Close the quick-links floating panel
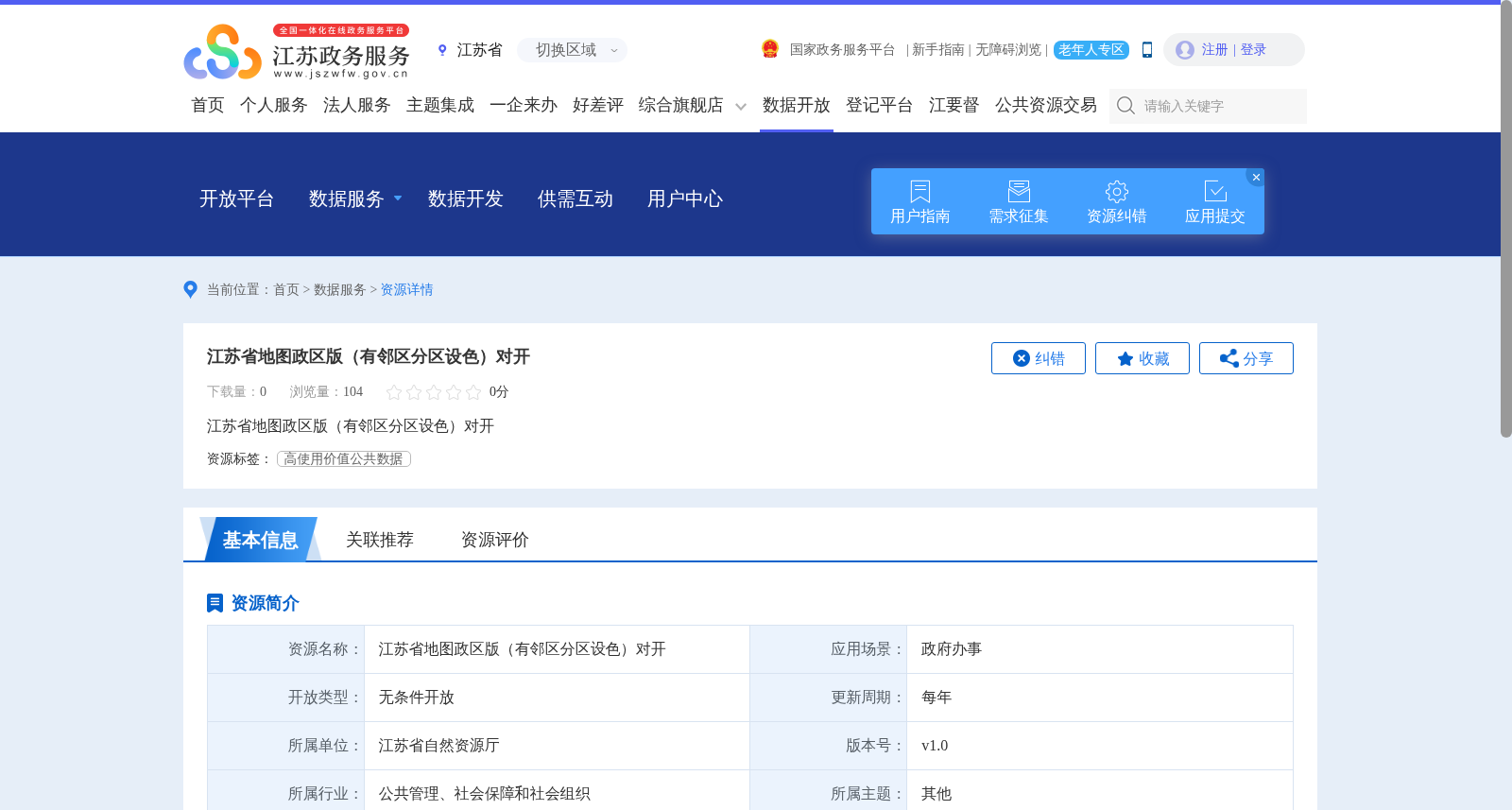The height and width of the screenshot is (810, 1512). pyautogui.click(x=1256, y=177)
